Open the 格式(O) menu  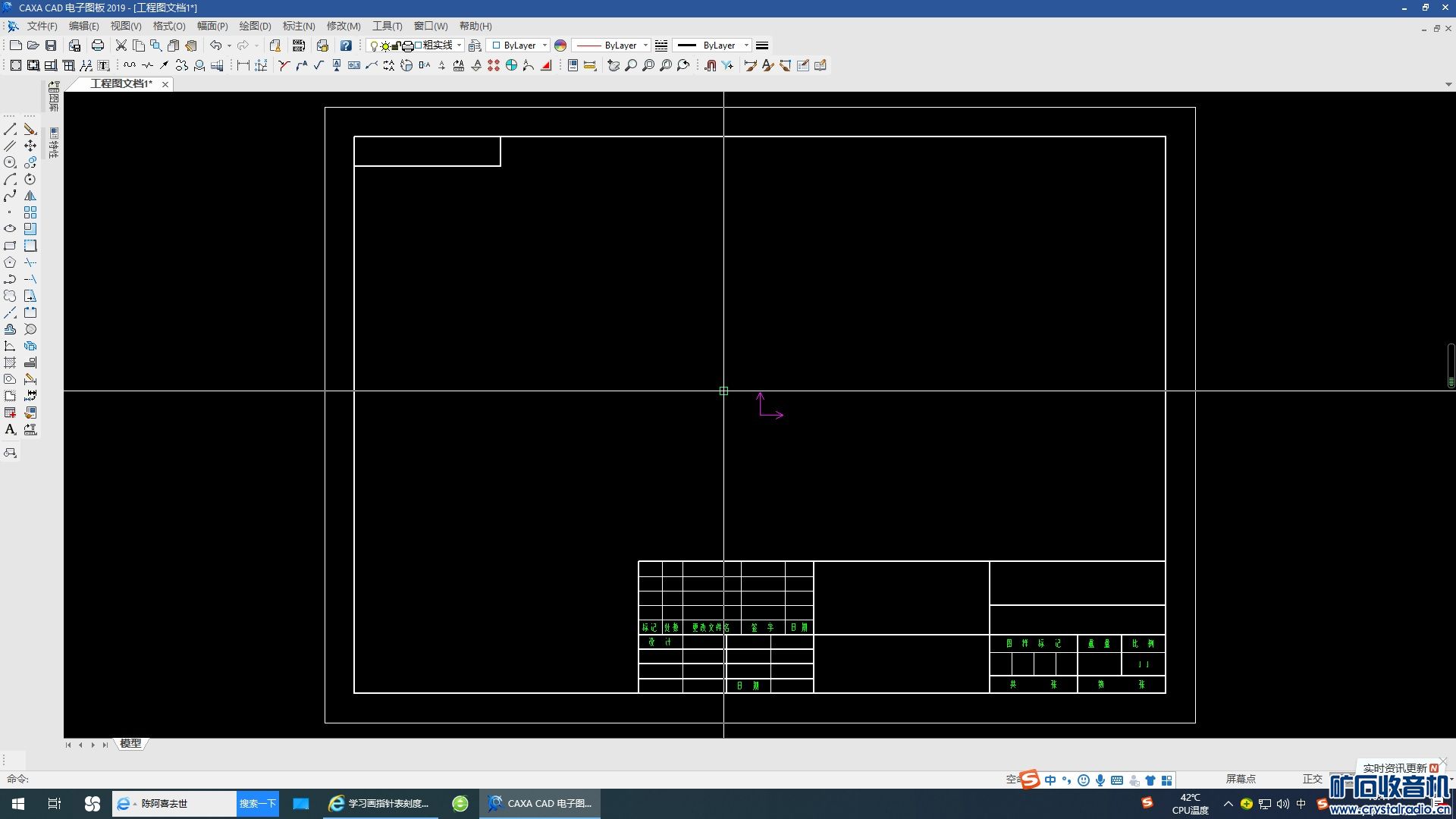click(x=169, y=26)
